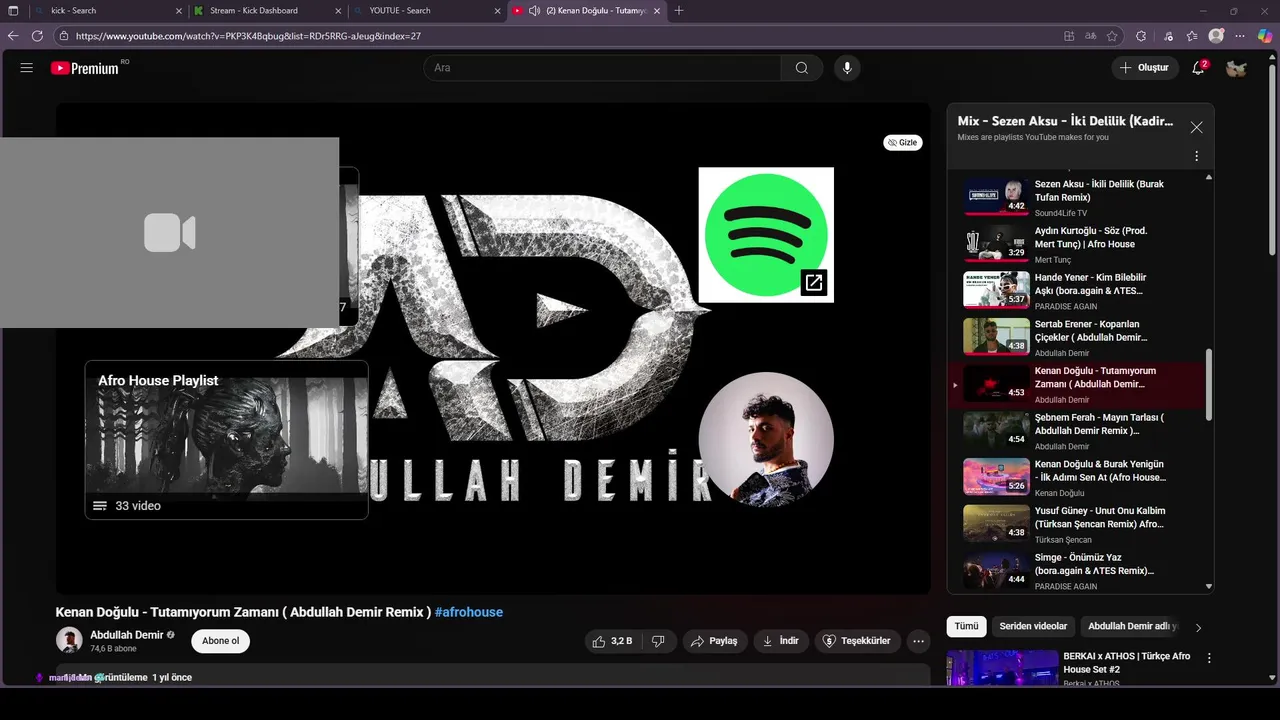Add this page to favorites star

pos(1112,36)
